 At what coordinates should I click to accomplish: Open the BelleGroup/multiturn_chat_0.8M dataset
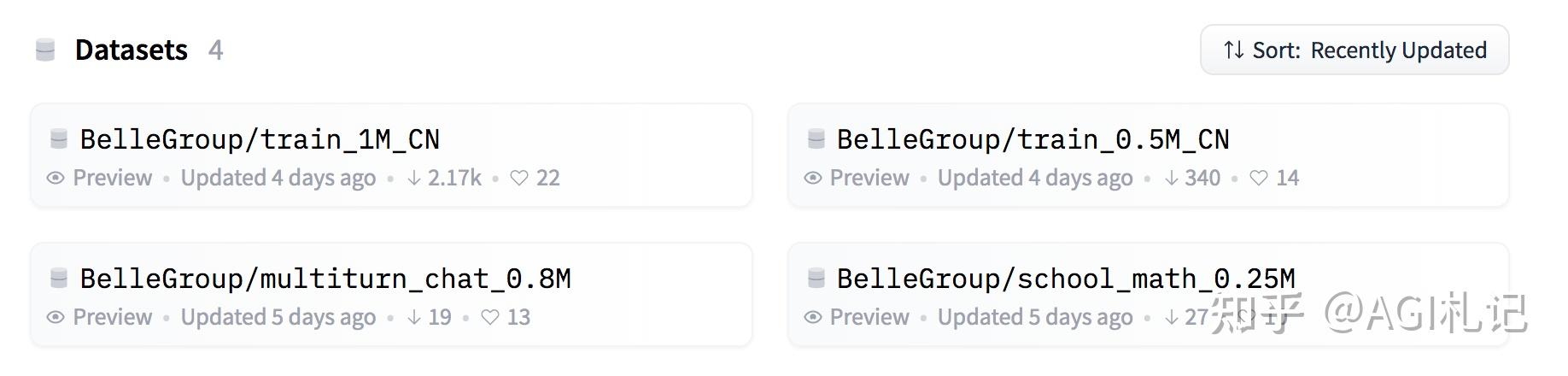325,279
